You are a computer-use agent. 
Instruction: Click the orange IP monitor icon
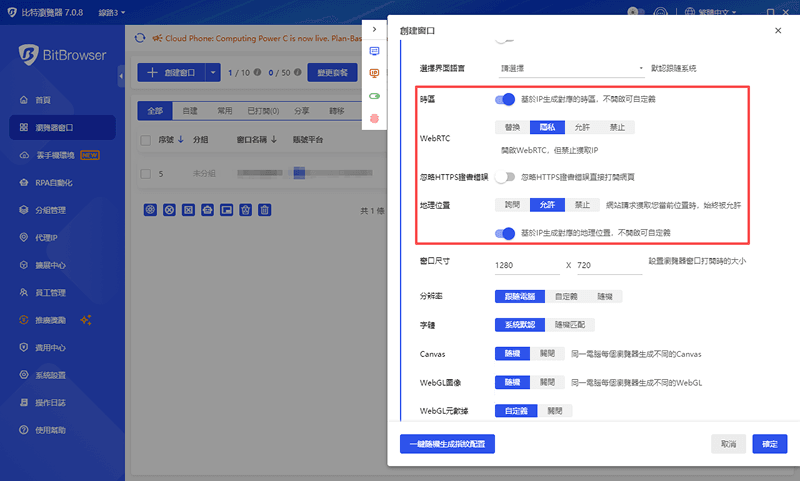pos(375,73)
